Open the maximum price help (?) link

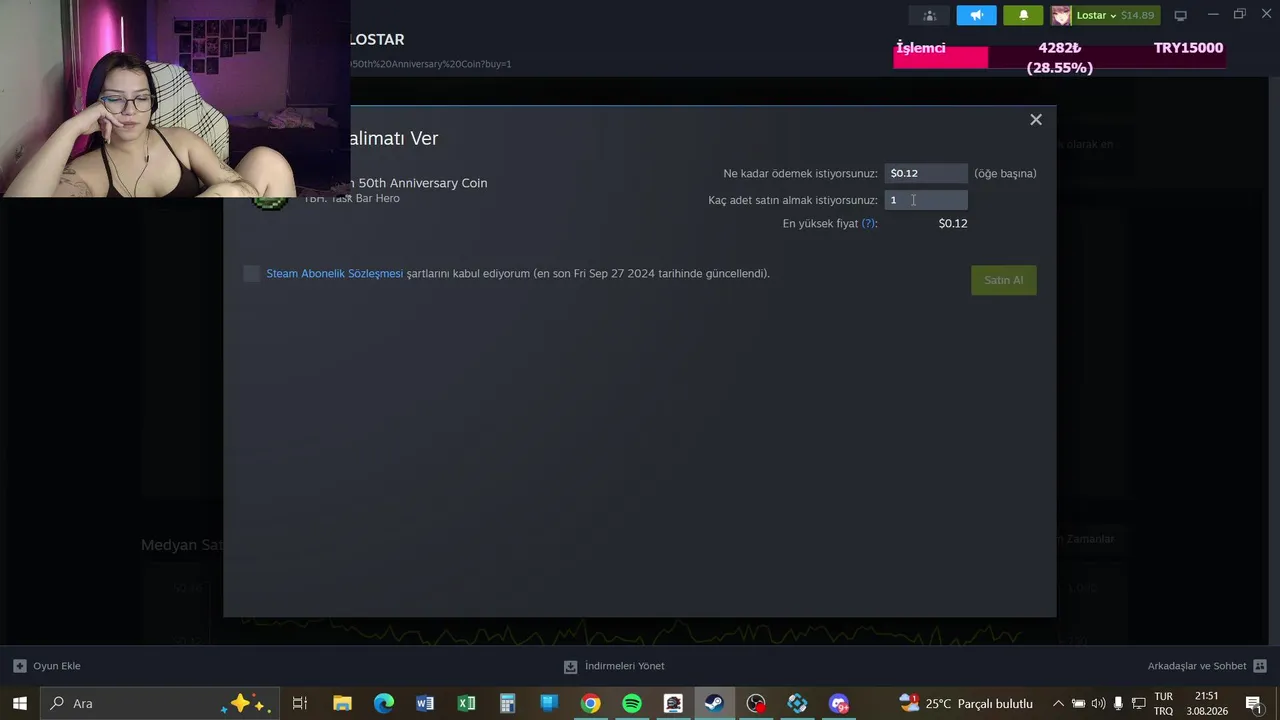point(869,224)
